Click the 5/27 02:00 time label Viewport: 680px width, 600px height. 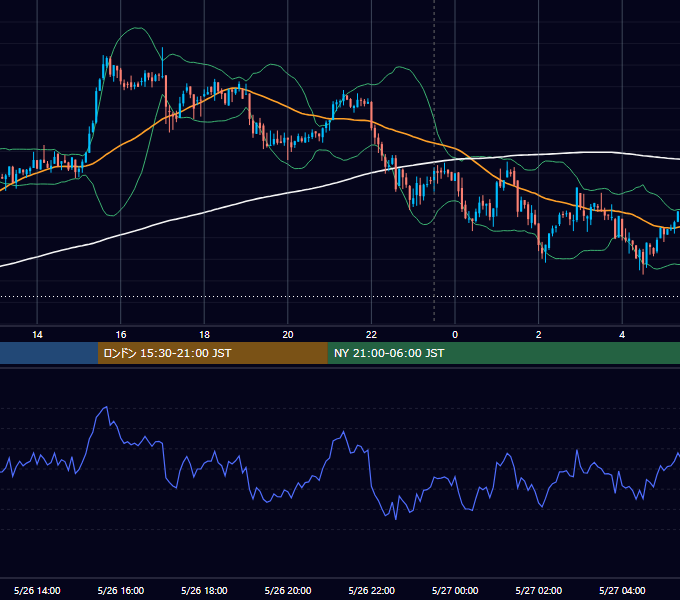pos(539,590)
